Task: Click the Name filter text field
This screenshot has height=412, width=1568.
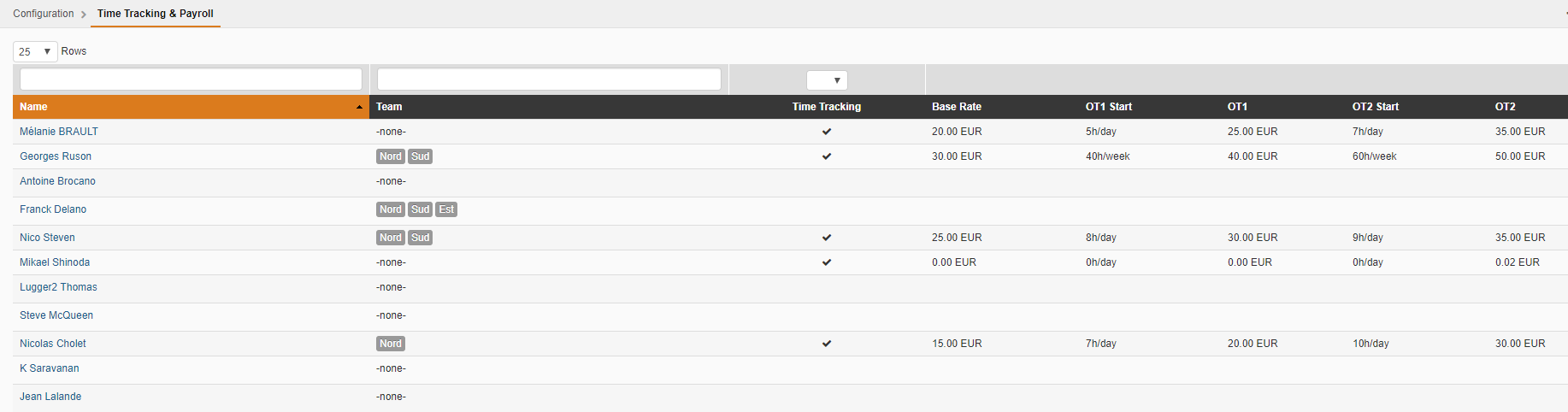Action: click(x=191, y=79)
